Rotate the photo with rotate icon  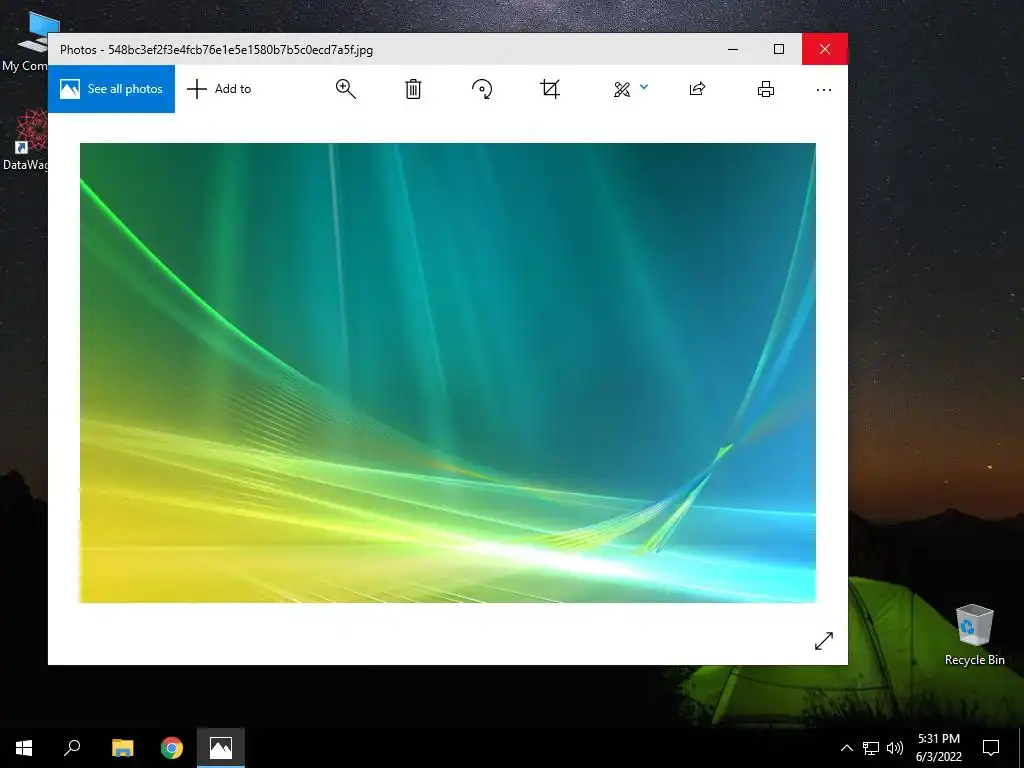482,89
